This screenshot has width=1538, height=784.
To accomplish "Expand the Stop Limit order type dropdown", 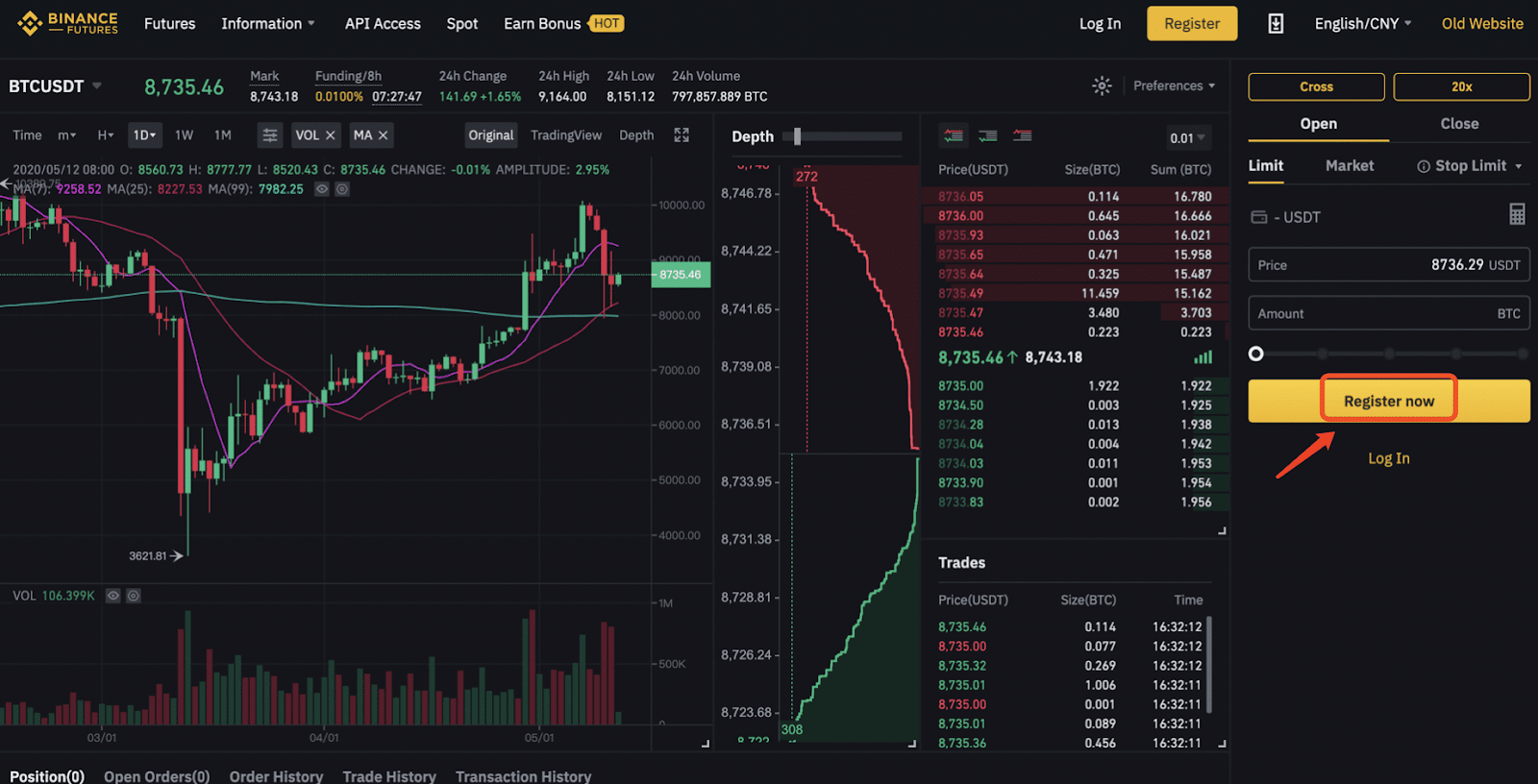I will pos(1519,166).
